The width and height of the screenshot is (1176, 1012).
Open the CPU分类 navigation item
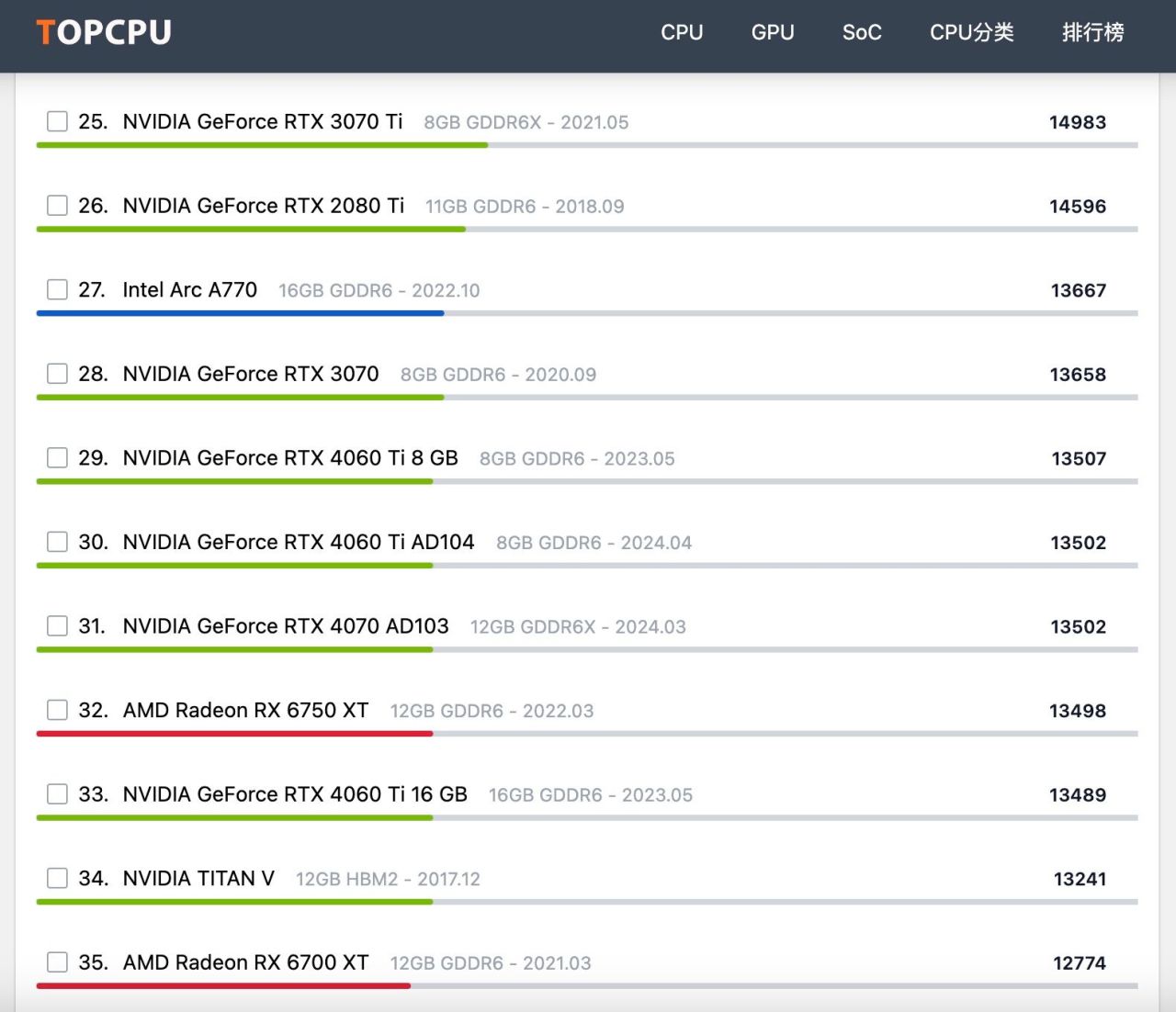coord(971,33)
